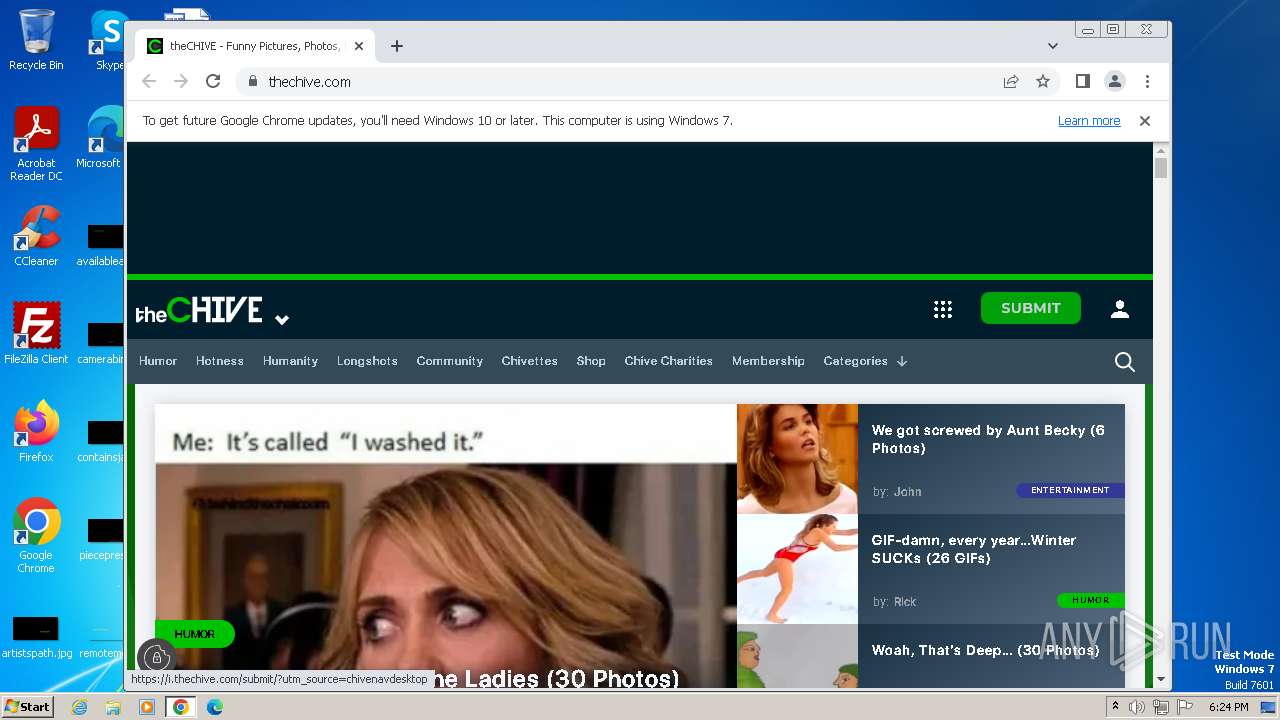
Task: Click the share page icon in address bar
Action: (1011, 82)
